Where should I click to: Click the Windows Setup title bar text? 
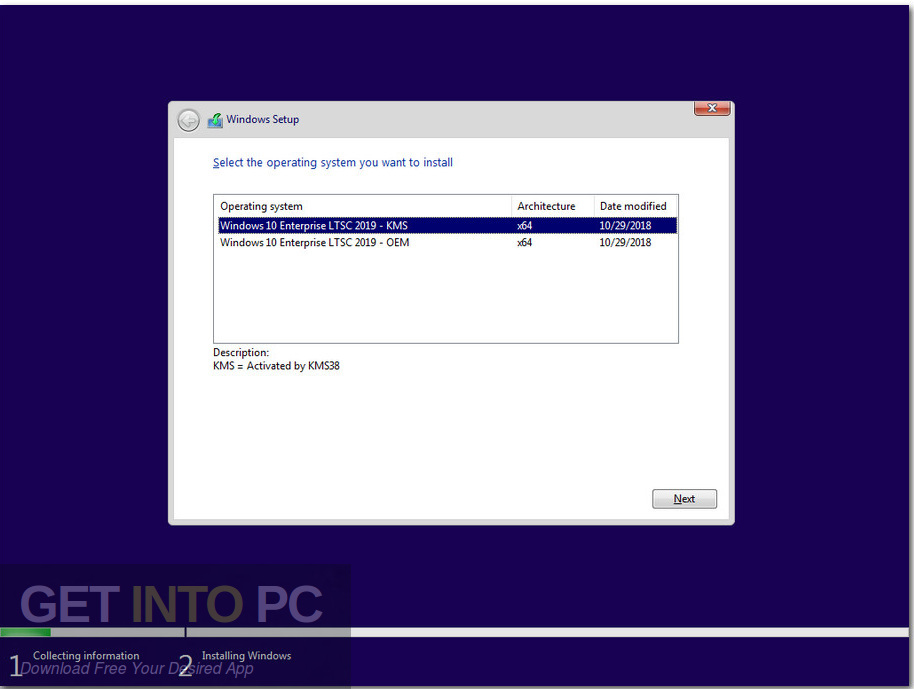point(263,119)
